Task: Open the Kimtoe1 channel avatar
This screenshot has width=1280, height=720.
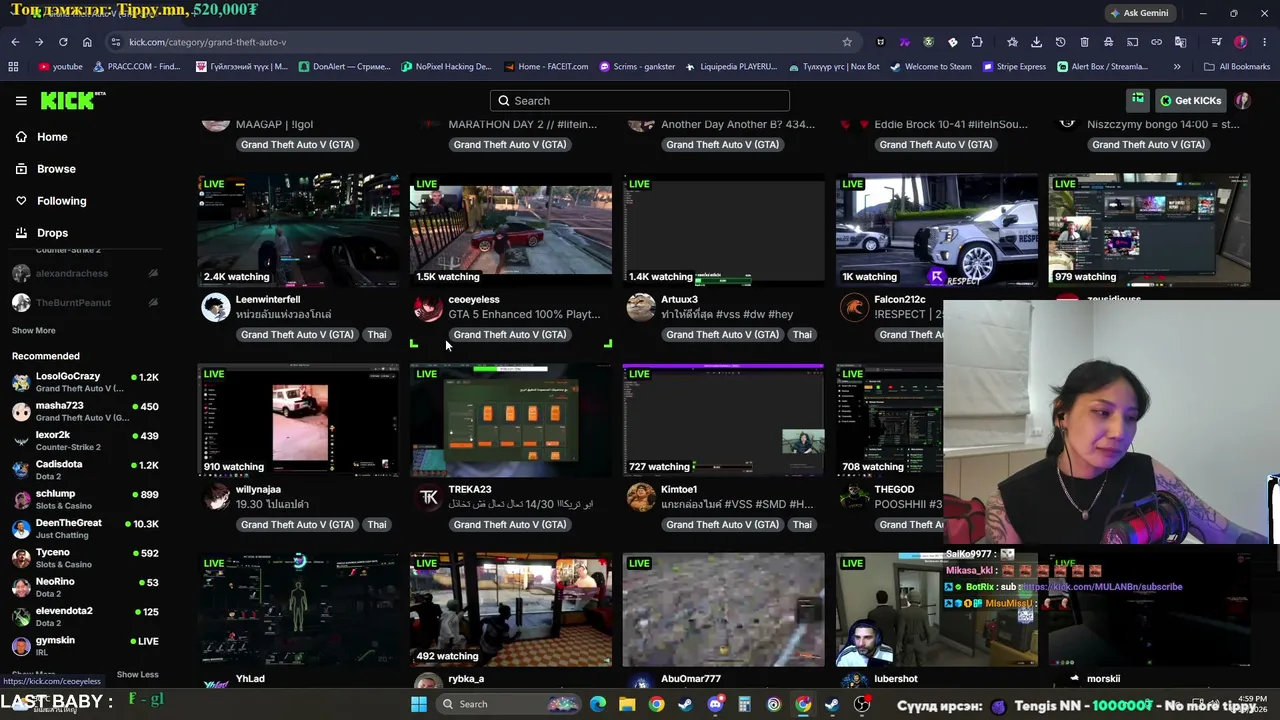Action: pos(641,497)
